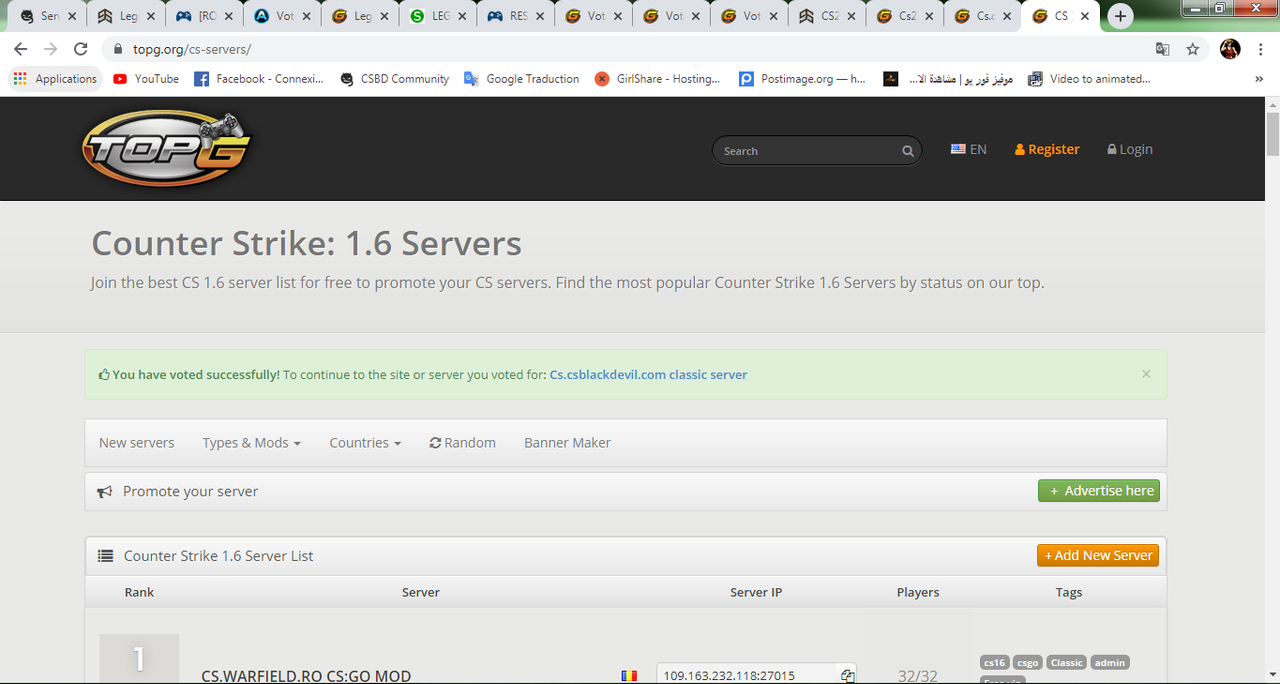
Task: Open the CSBD Community bookmark
Action: (x=394, y=79)
